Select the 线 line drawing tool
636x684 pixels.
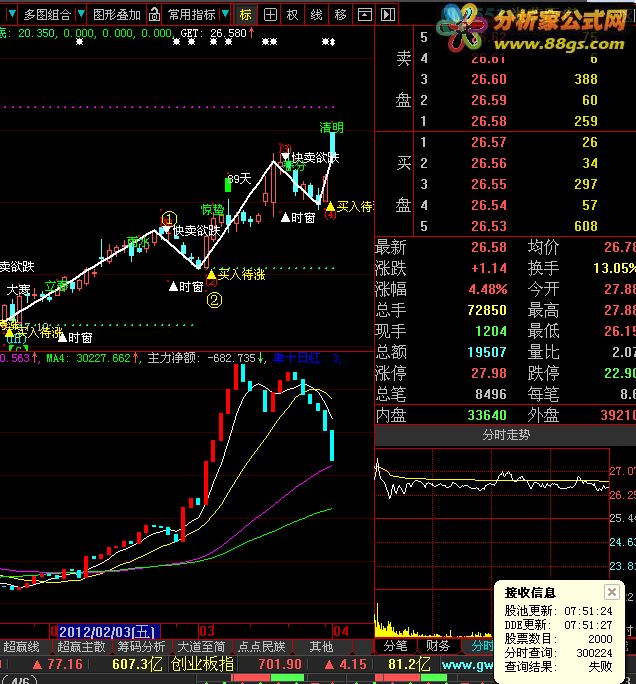(x=316, y=15)
